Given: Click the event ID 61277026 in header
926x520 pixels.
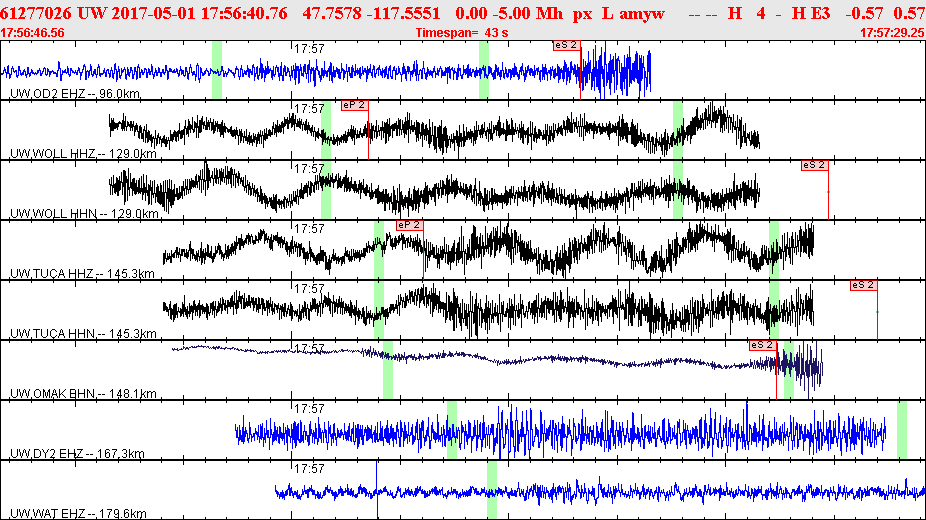Looking at the screenshot, I should (x=36, y=13).
